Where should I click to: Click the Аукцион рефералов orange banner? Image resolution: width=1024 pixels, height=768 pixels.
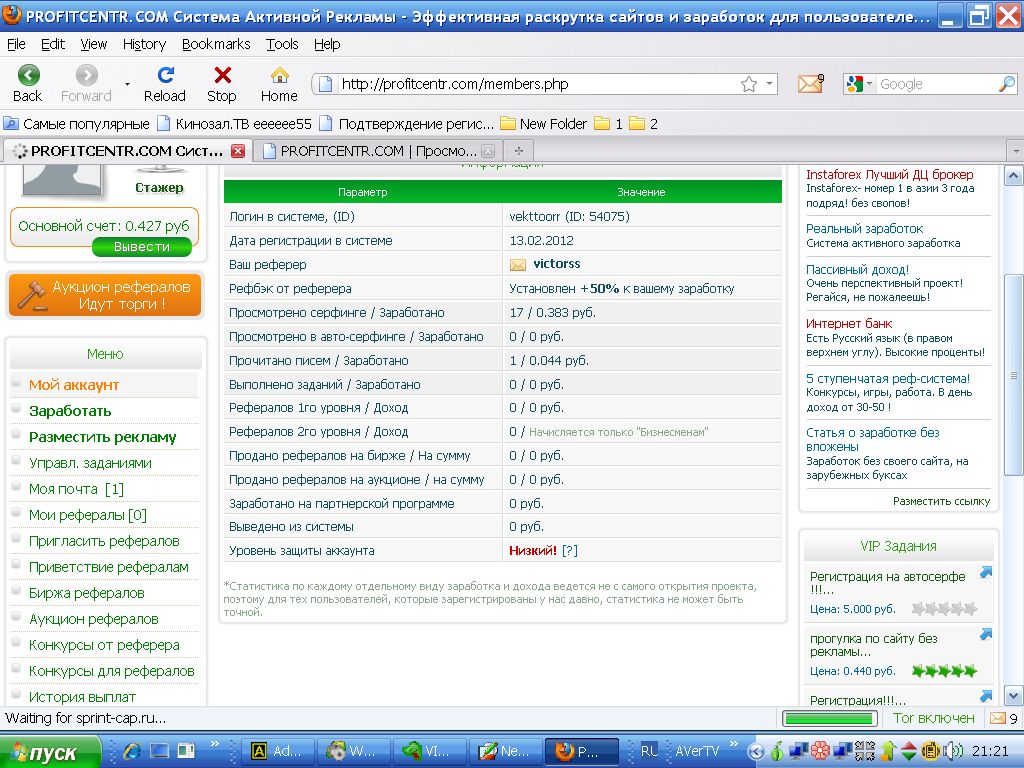(x=105, y=295)
